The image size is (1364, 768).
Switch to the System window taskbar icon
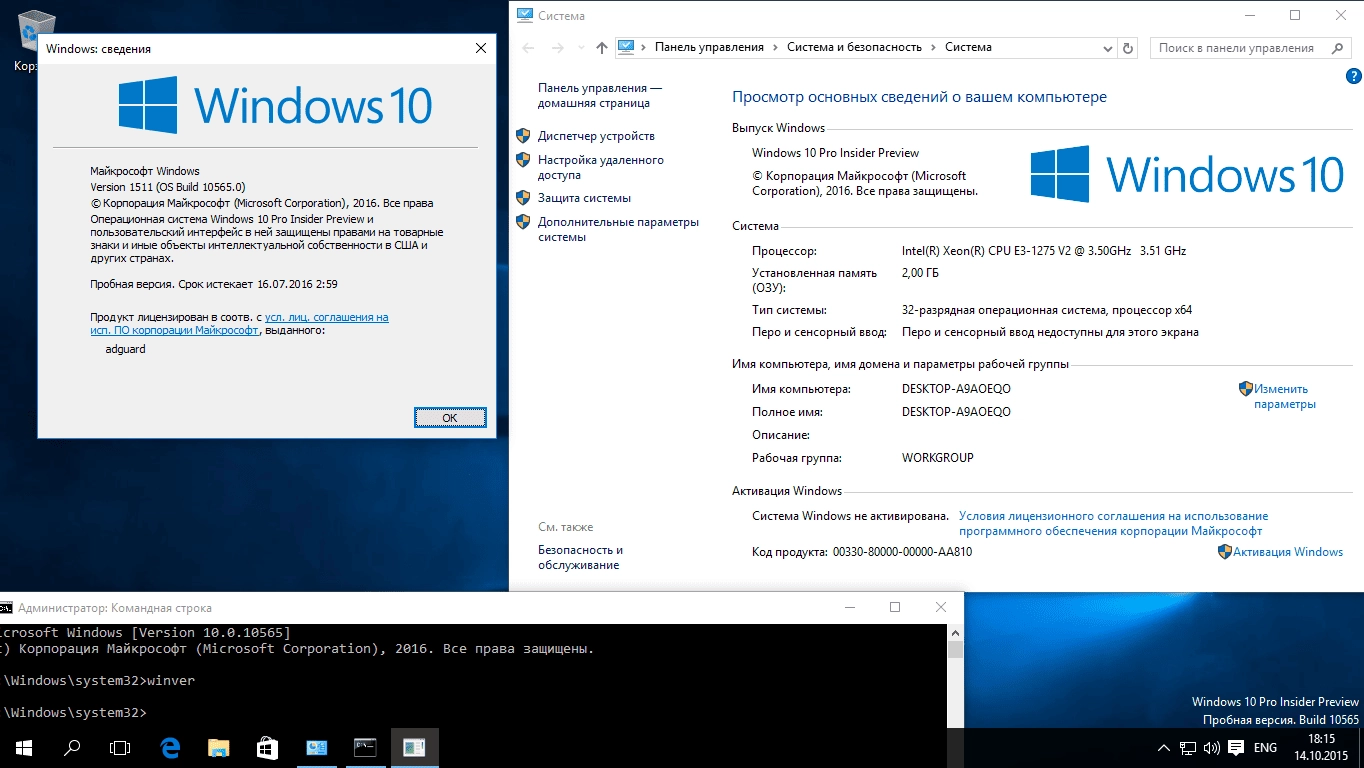coord(316,747)
